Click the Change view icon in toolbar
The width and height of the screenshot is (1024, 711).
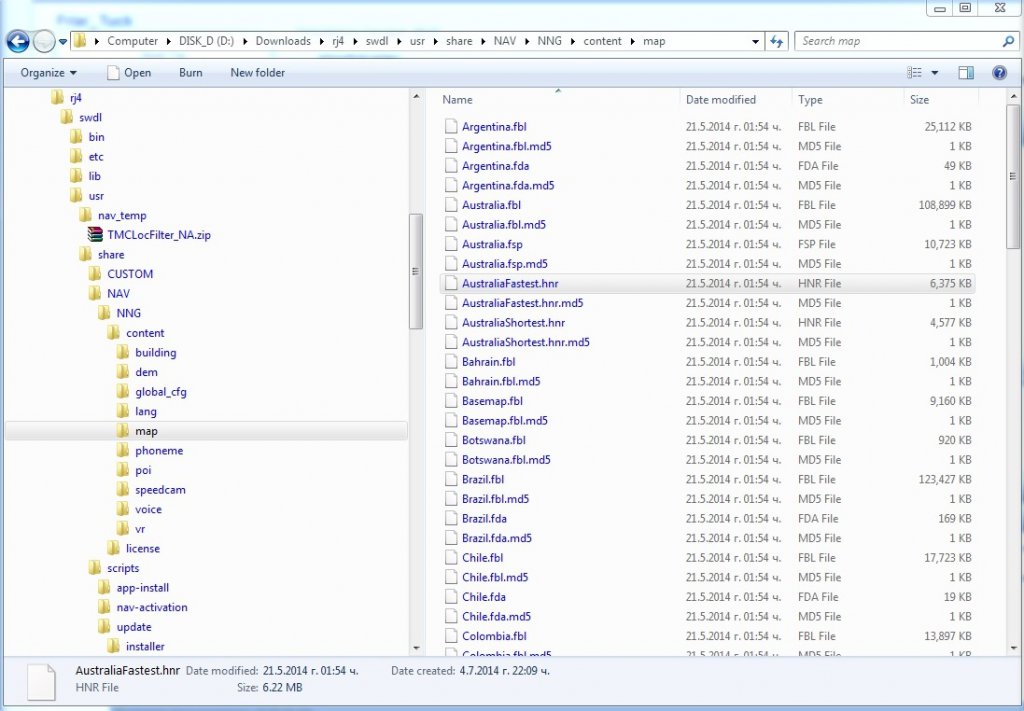tap(914, 73)
